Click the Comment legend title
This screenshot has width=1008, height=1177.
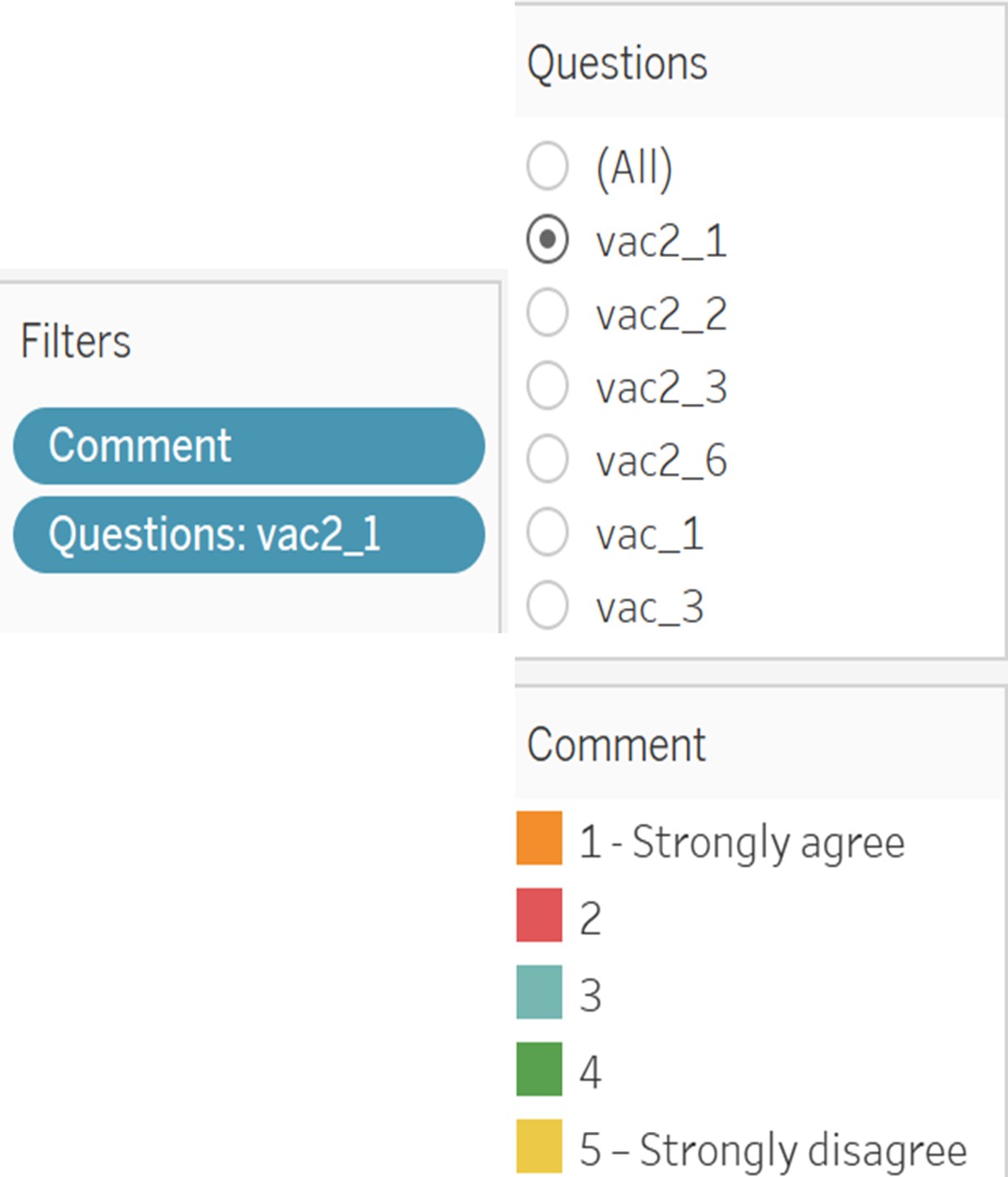pyautogui.click(x=617, y=744)
